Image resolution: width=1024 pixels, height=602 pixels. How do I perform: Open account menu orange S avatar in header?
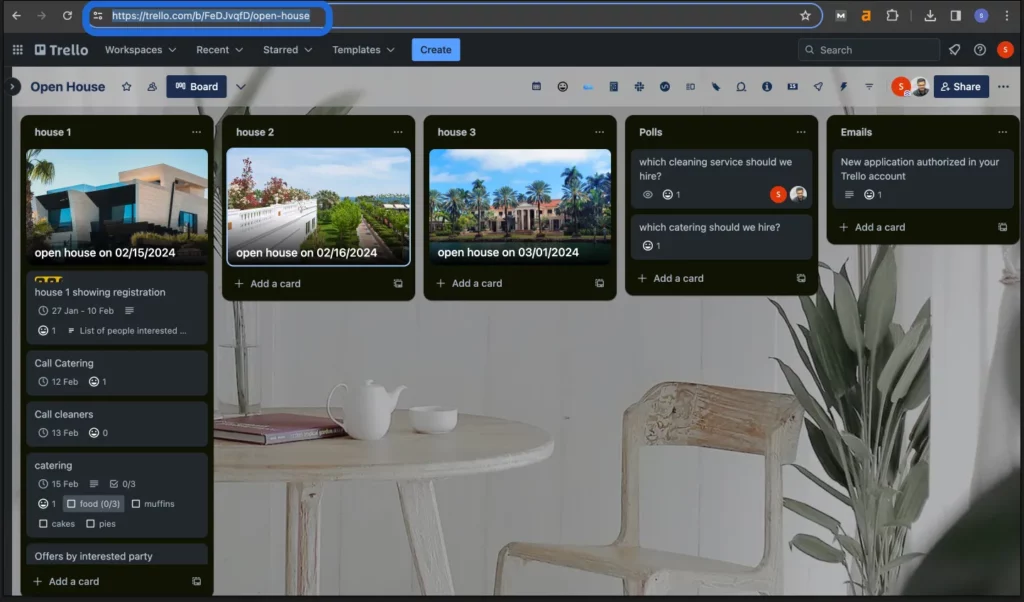pyautogui.click(x=1005, y=50)
